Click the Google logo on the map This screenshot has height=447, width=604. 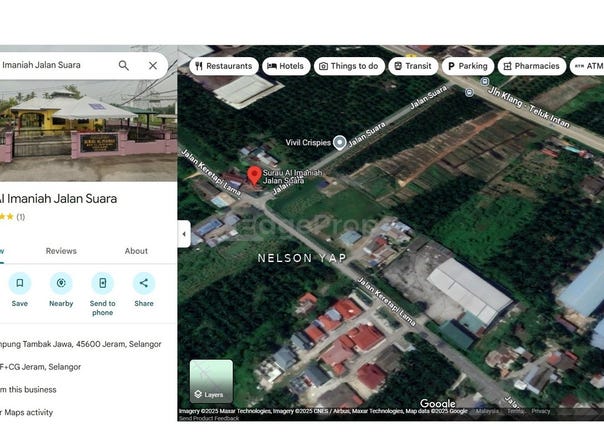pos(438,403)
